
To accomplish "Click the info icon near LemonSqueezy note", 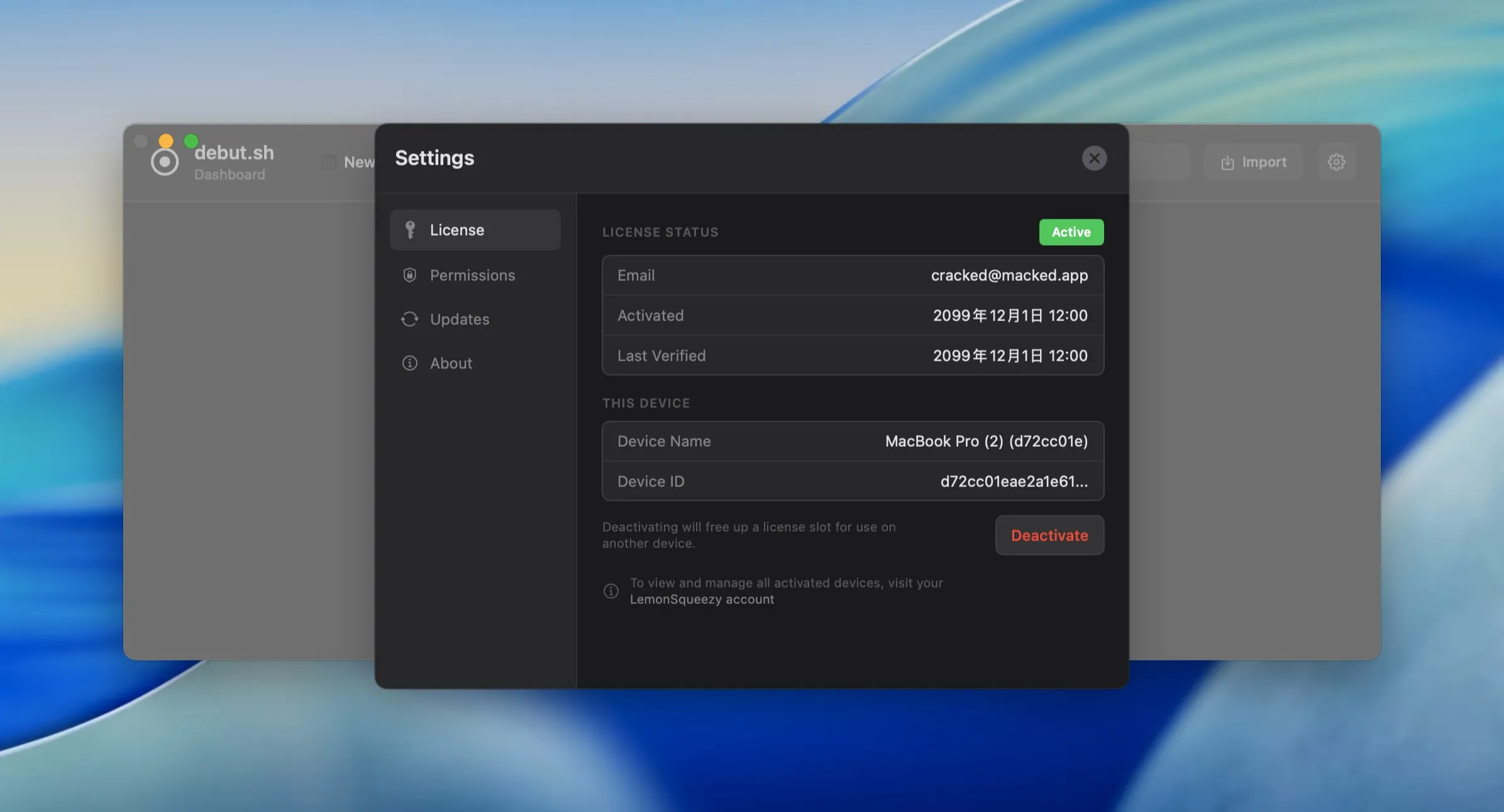I will pos(611,591).
